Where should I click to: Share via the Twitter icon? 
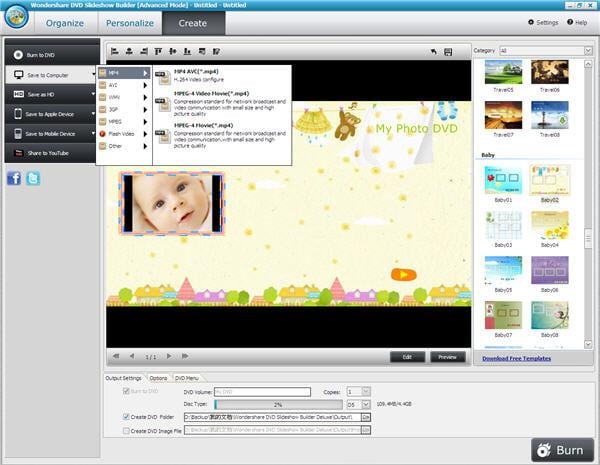(x=33, y=178)
